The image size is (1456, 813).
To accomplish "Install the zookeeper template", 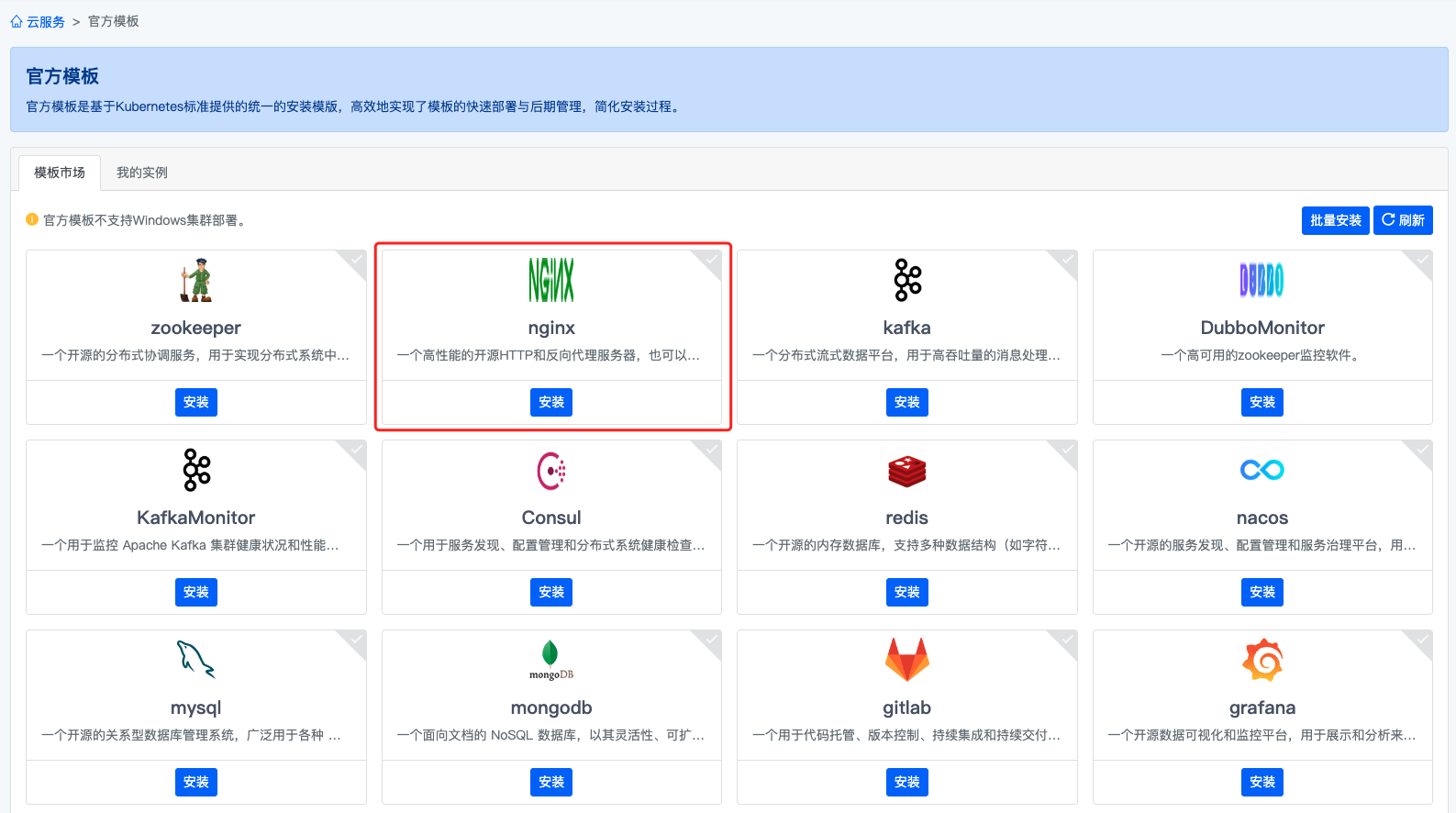I will coord(196,402).
